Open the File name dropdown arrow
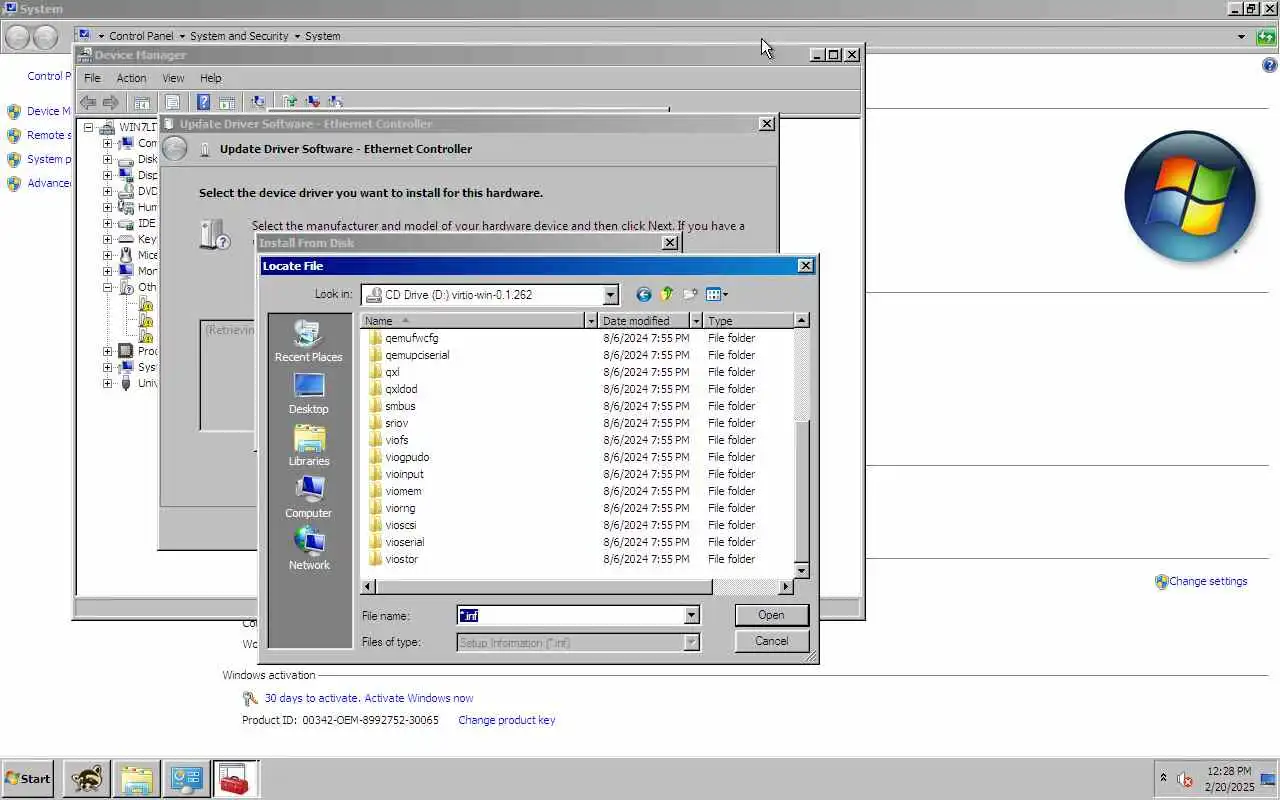 click(x=691, y=616)
